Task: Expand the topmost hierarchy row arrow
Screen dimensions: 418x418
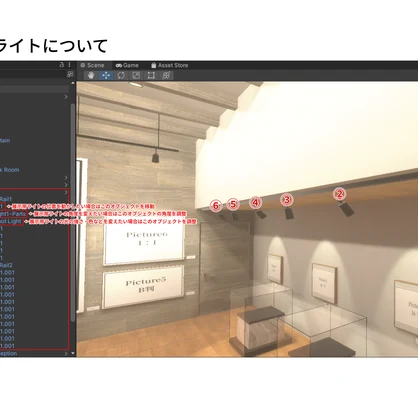Action: 66,97
